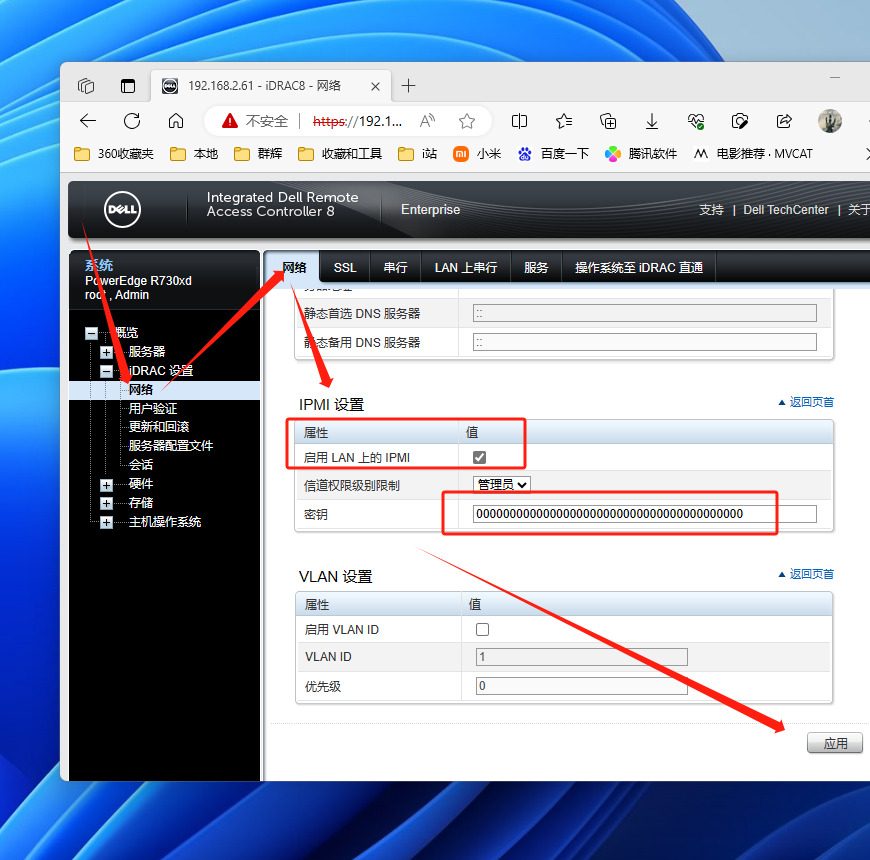Open the read aloud icon in address bar
The width and height of the screenshot is (870, 860).
pyautogui.click(x=427, y=121)
